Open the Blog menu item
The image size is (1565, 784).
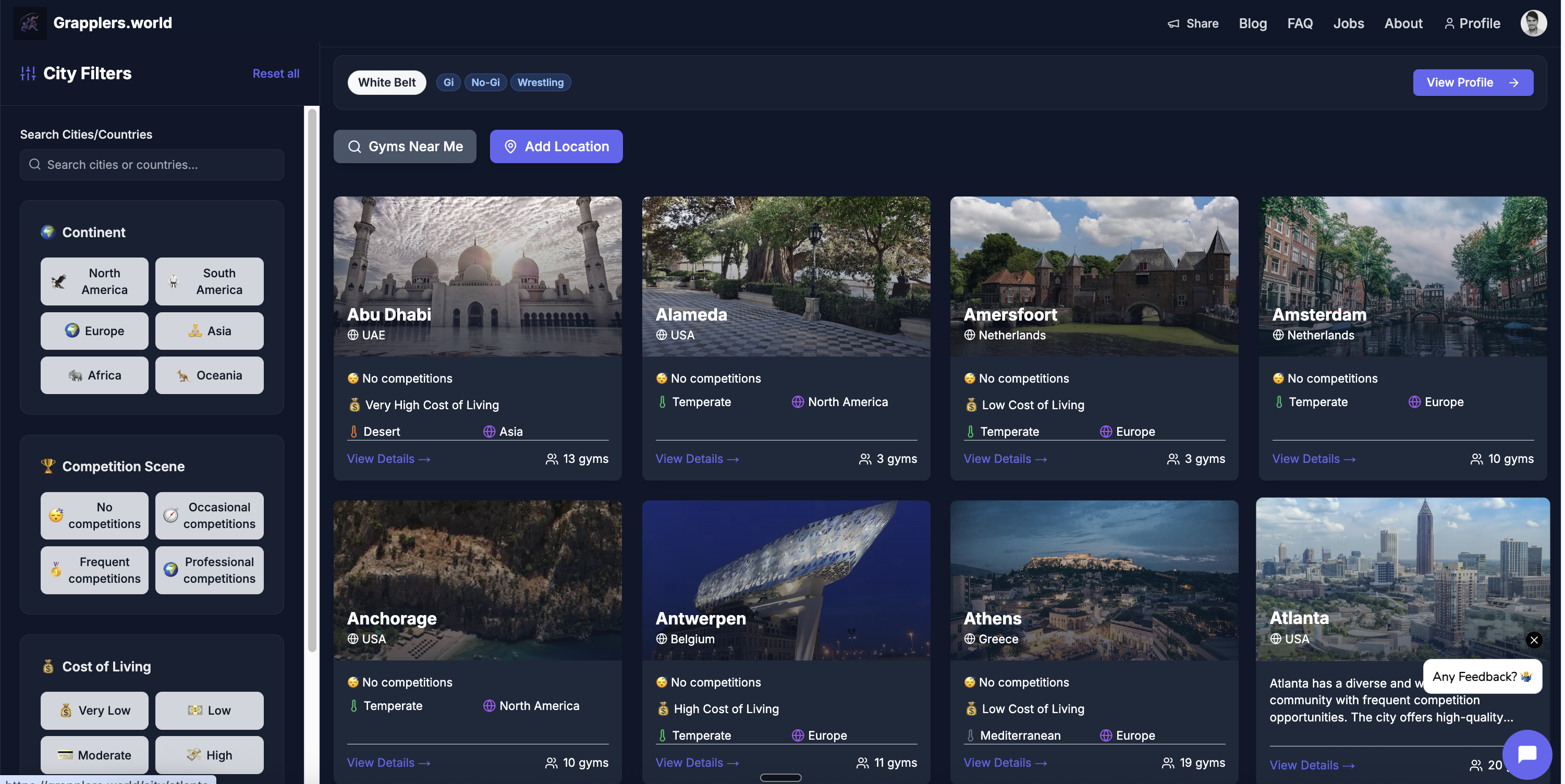1253,23
